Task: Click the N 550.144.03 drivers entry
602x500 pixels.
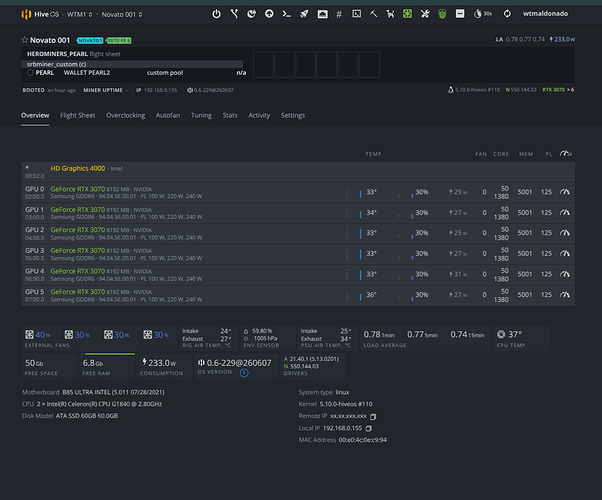Action: [303, 366]
